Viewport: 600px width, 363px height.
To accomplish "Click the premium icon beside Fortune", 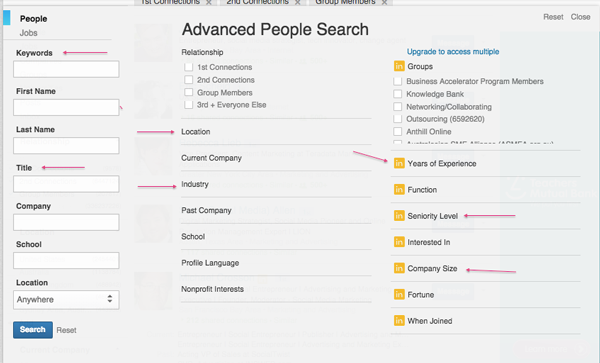I will pyautogui.click(x=399, y=295).
